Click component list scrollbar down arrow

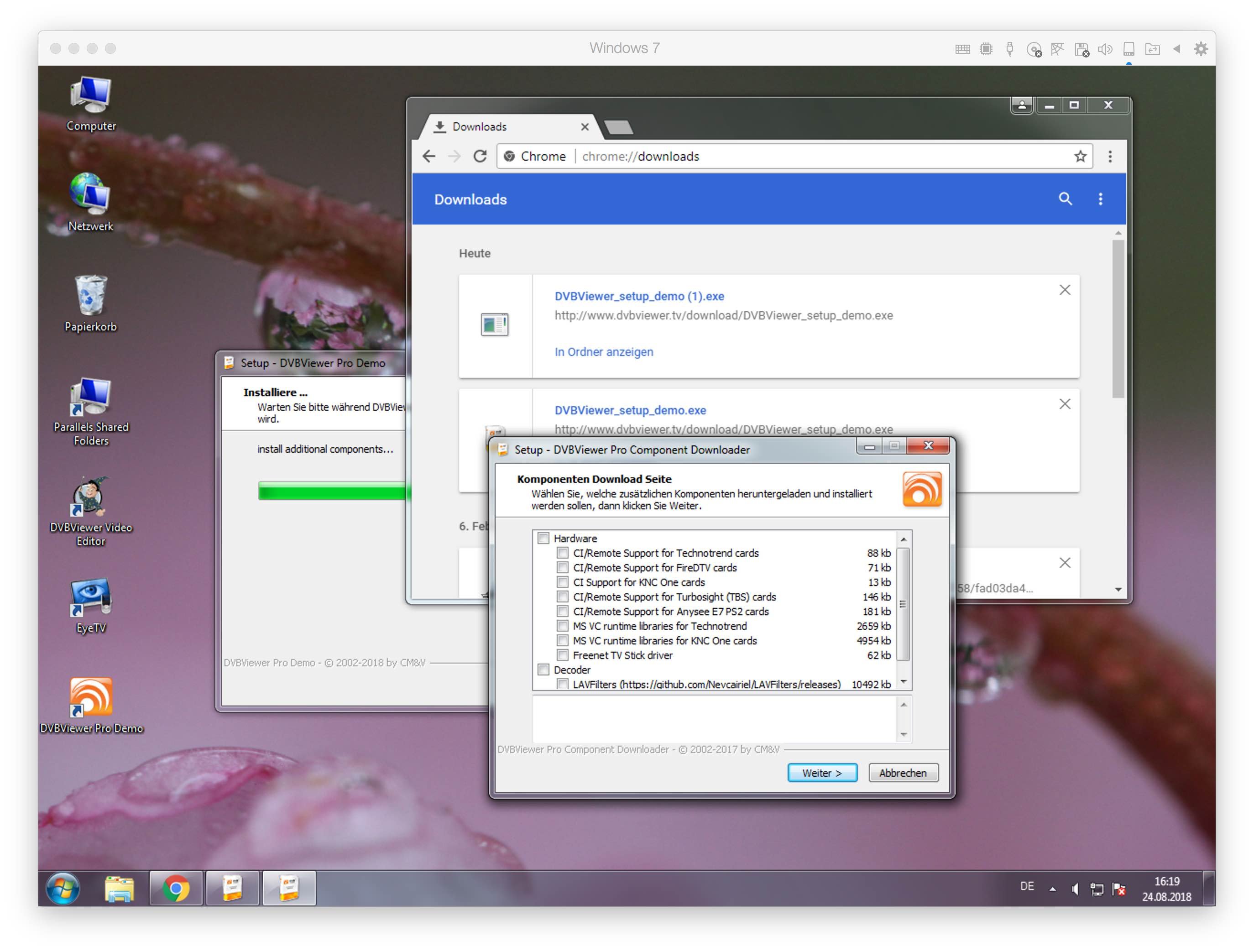coord(904,681)
